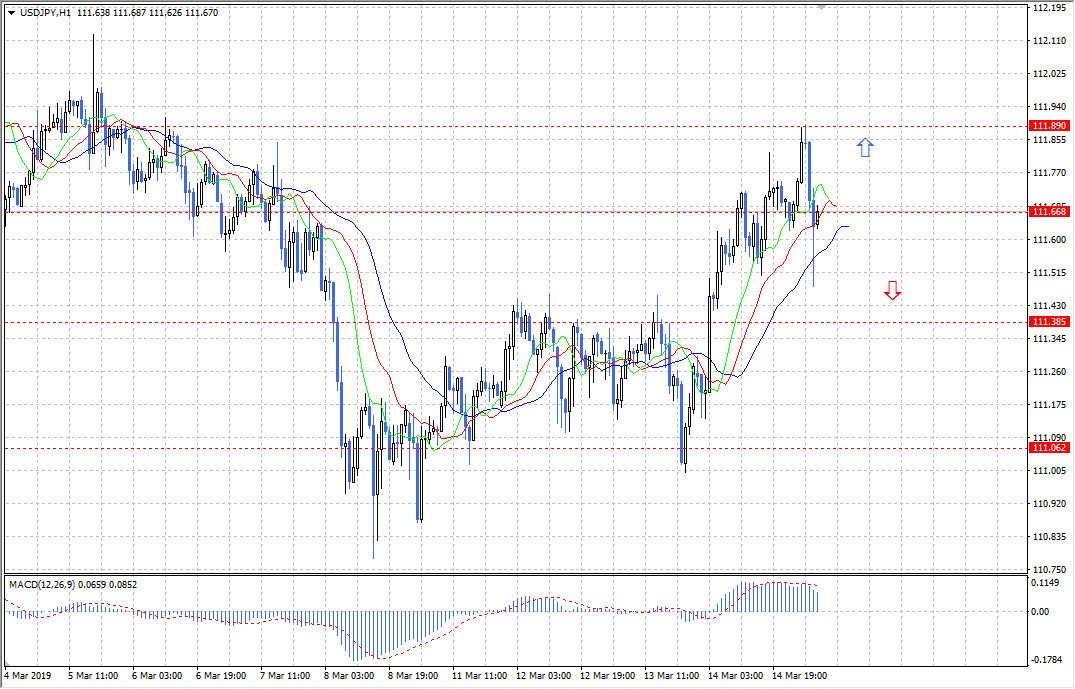Click the 111.005 price scale label

[1050, 471]
